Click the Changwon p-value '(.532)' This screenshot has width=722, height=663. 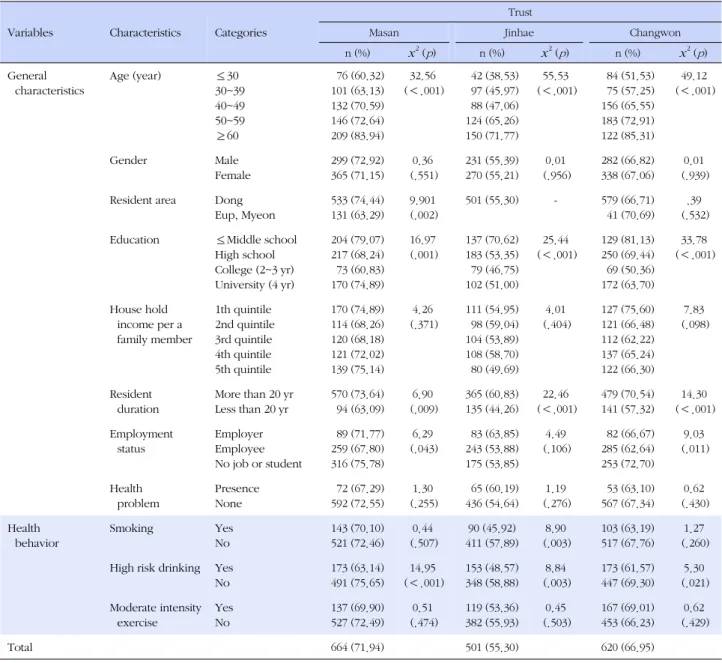(x=695, y=215)
